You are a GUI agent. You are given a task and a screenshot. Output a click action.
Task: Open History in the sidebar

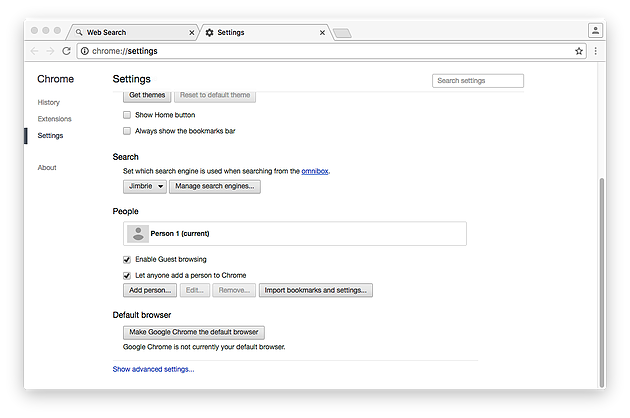[49, 102]
